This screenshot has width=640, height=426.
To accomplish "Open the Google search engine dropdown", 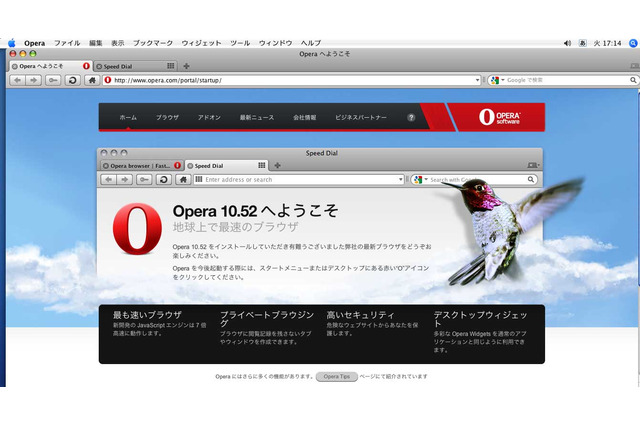I will [x=498, y=80].
